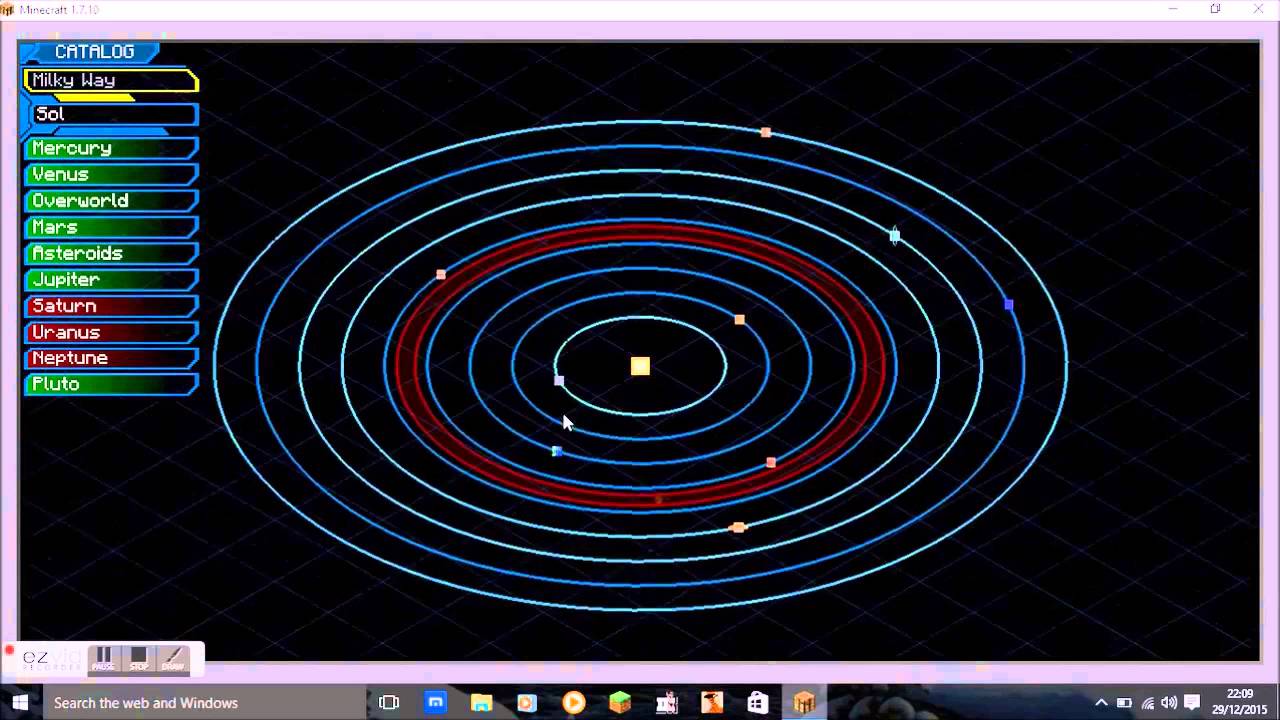Image resolution: width=1280 pixels, height=720 pixels.
Task: Select the Milky Way galaxy entry
Action: click(x=110, y=81)
